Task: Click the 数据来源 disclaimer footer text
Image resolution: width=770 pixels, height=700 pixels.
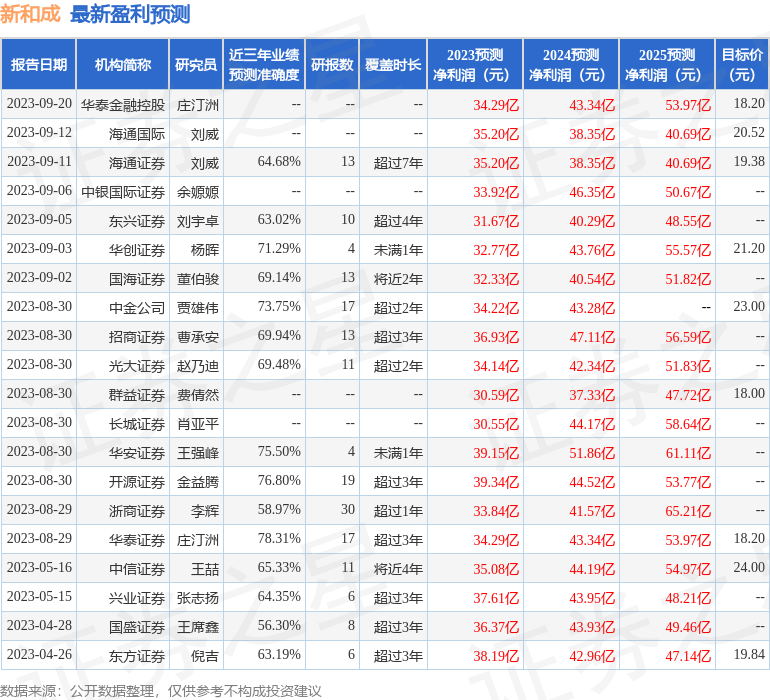Action: pyautogui.click(x=161, y=691)
